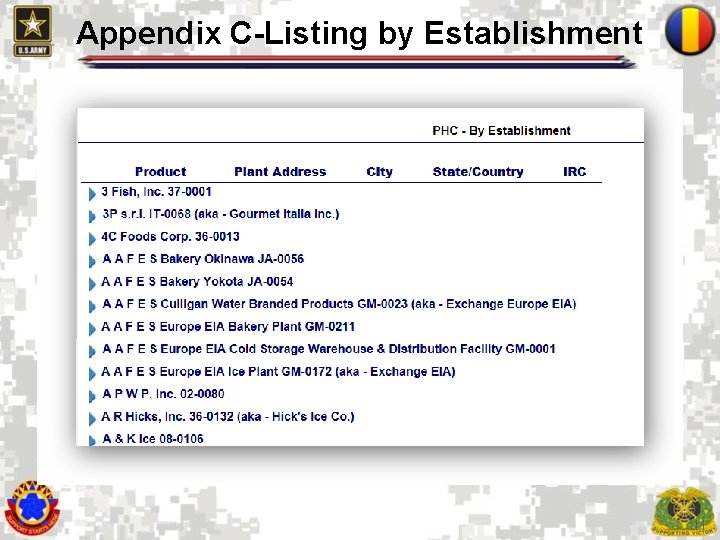Click the blue-yellow-red circular emblem
Viewport: 720px width, 540px height.
(x=690, y=30)
